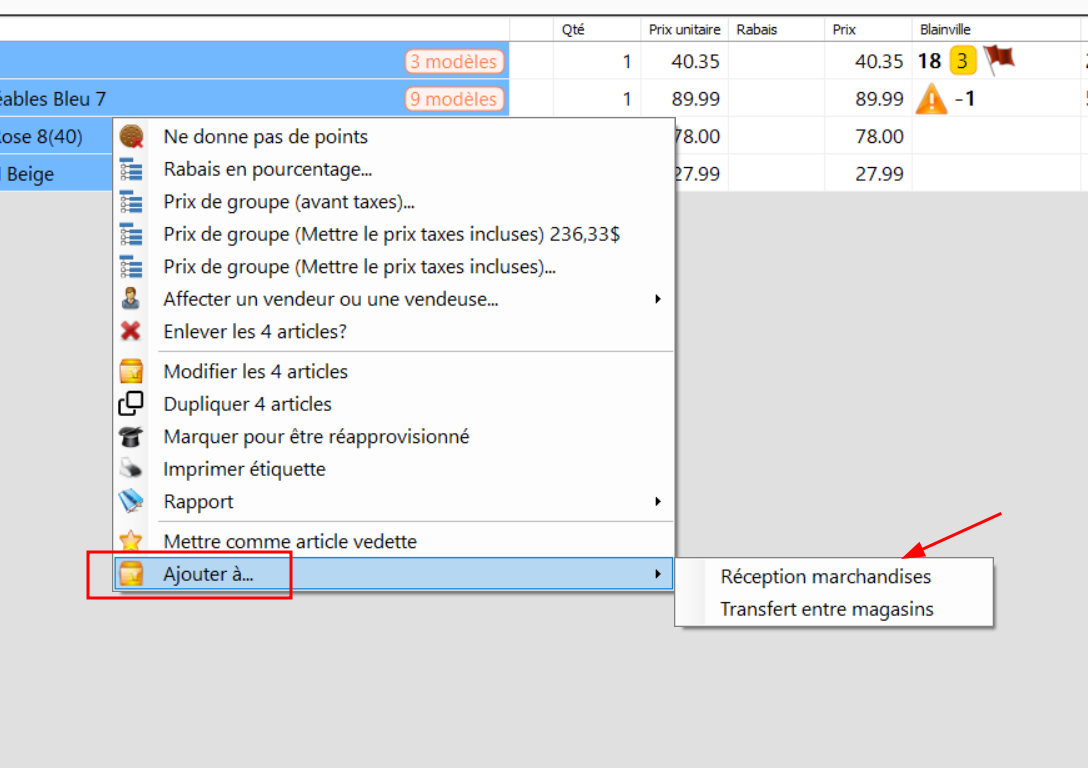Image resolution: width=1088 pixels, height=768 pixels.
Task: Click the salesperson icon beside Affecter un vendeur
Action: point(131,299)
